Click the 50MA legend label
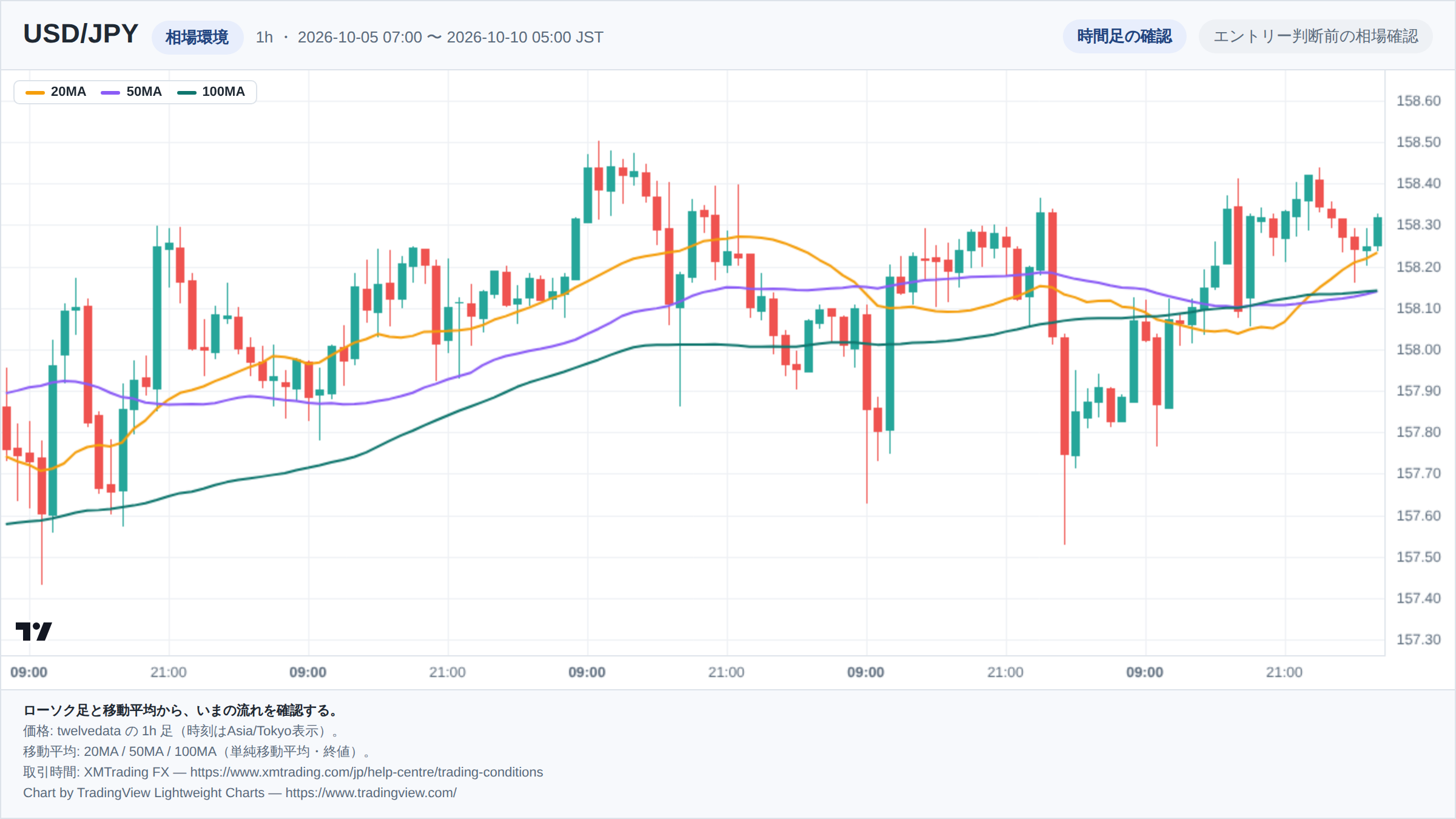 pyautogui.click(x=144, y=92)
